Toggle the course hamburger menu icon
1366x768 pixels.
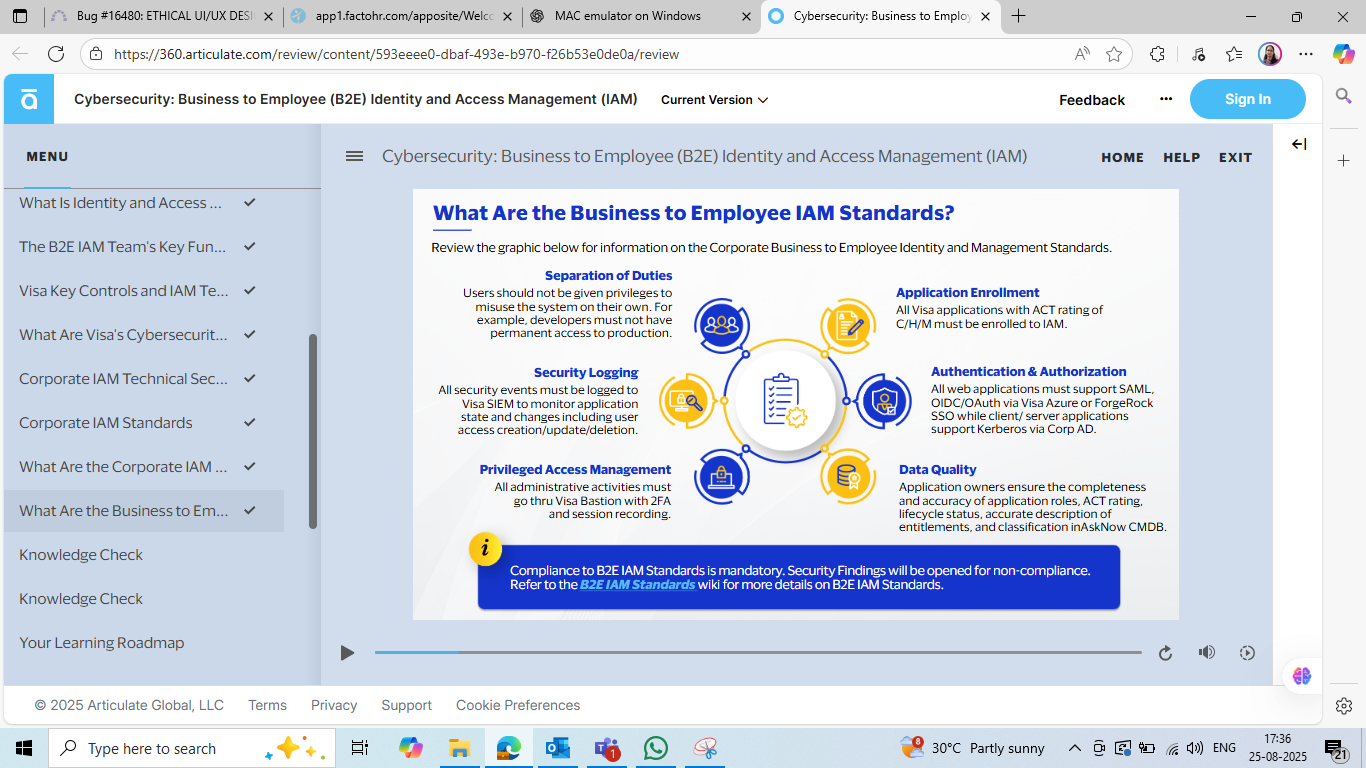click(354, 156)
